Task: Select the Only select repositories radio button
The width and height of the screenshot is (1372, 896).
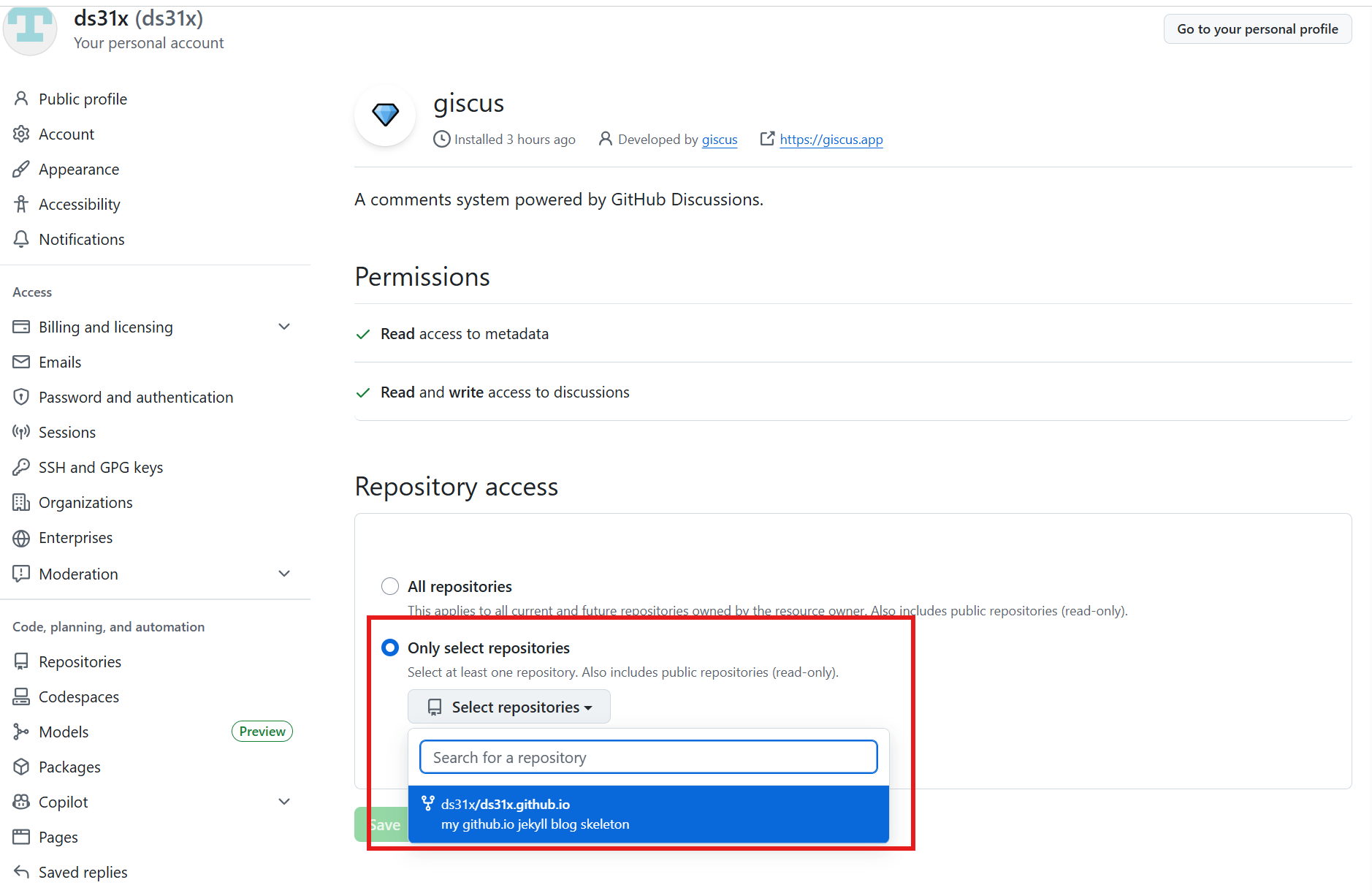Action: [x=390, y=648]
